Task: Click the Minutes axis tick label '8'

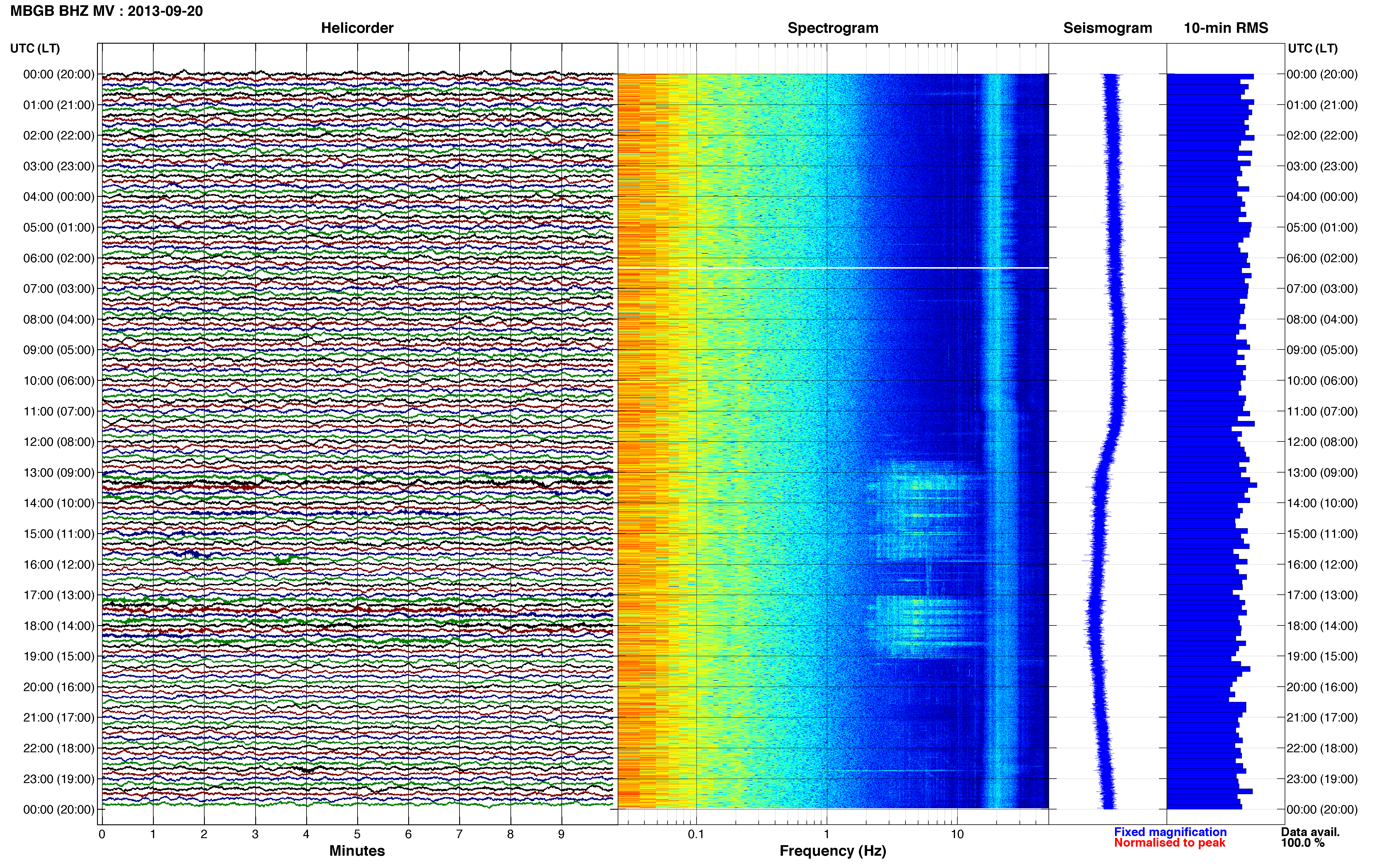Action: [x=510, y=834]
